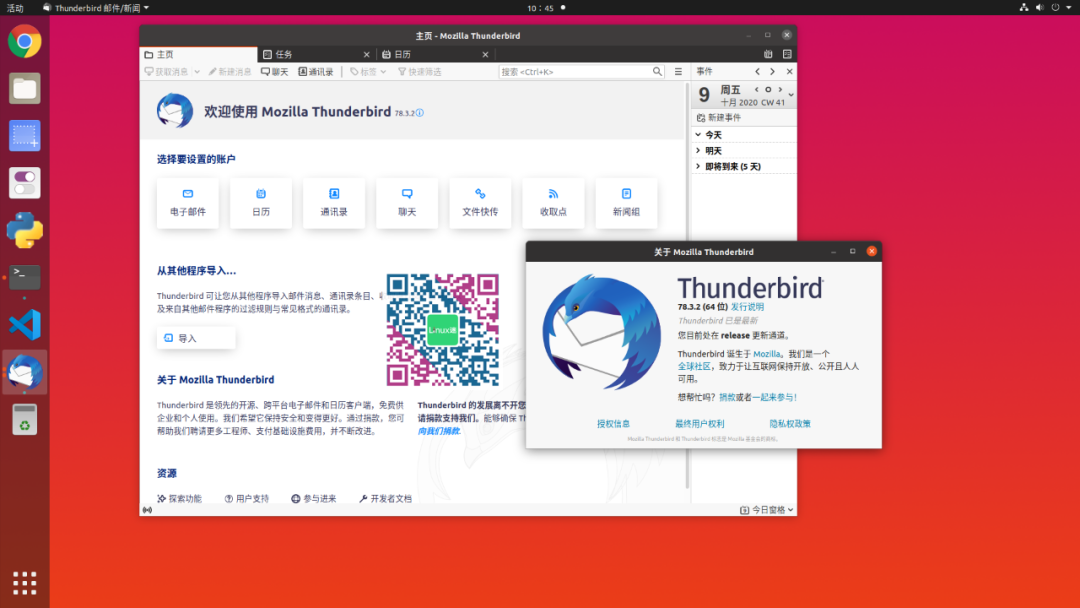Close the Tasks (任务) tab
The width and height of the screenshot is (1080, 608).
click(366, 54)
